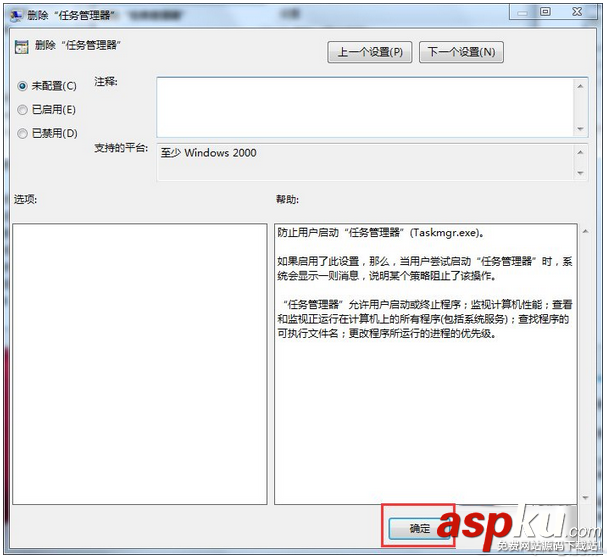The height and width of the screenshot is (558, 607).
Task: Confirm with the 确定 button
Action: [x=419, y=528]
